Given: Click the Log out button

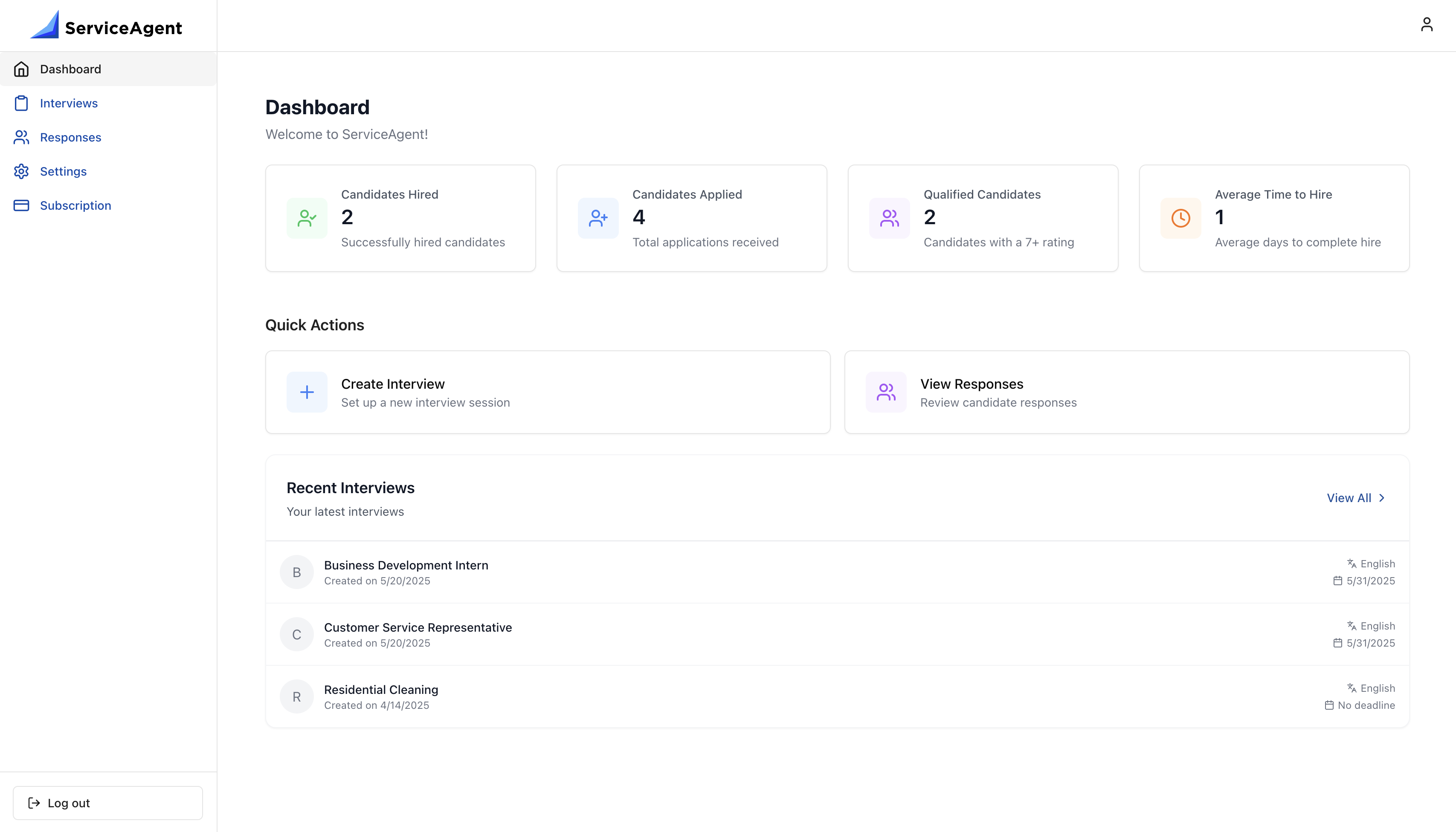Looking at the screenshot, I should pyautogui.click(x=107, y=802).
